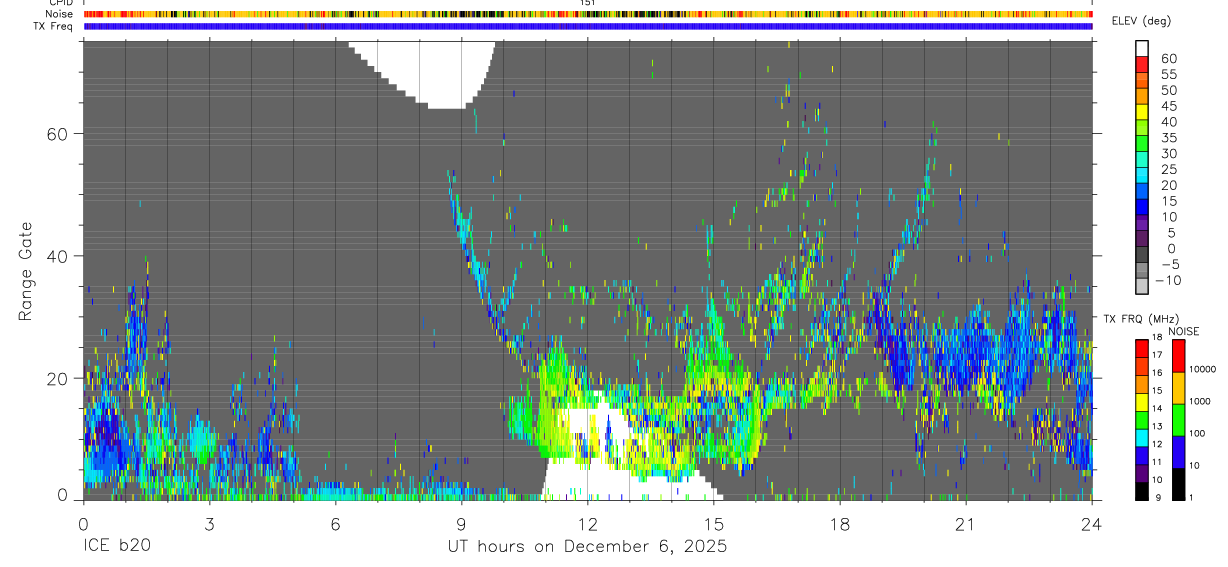1228x567 pixels.
Task: Click the light gray bottom segment of ELEV colorbar
Action: [1141, 286]
